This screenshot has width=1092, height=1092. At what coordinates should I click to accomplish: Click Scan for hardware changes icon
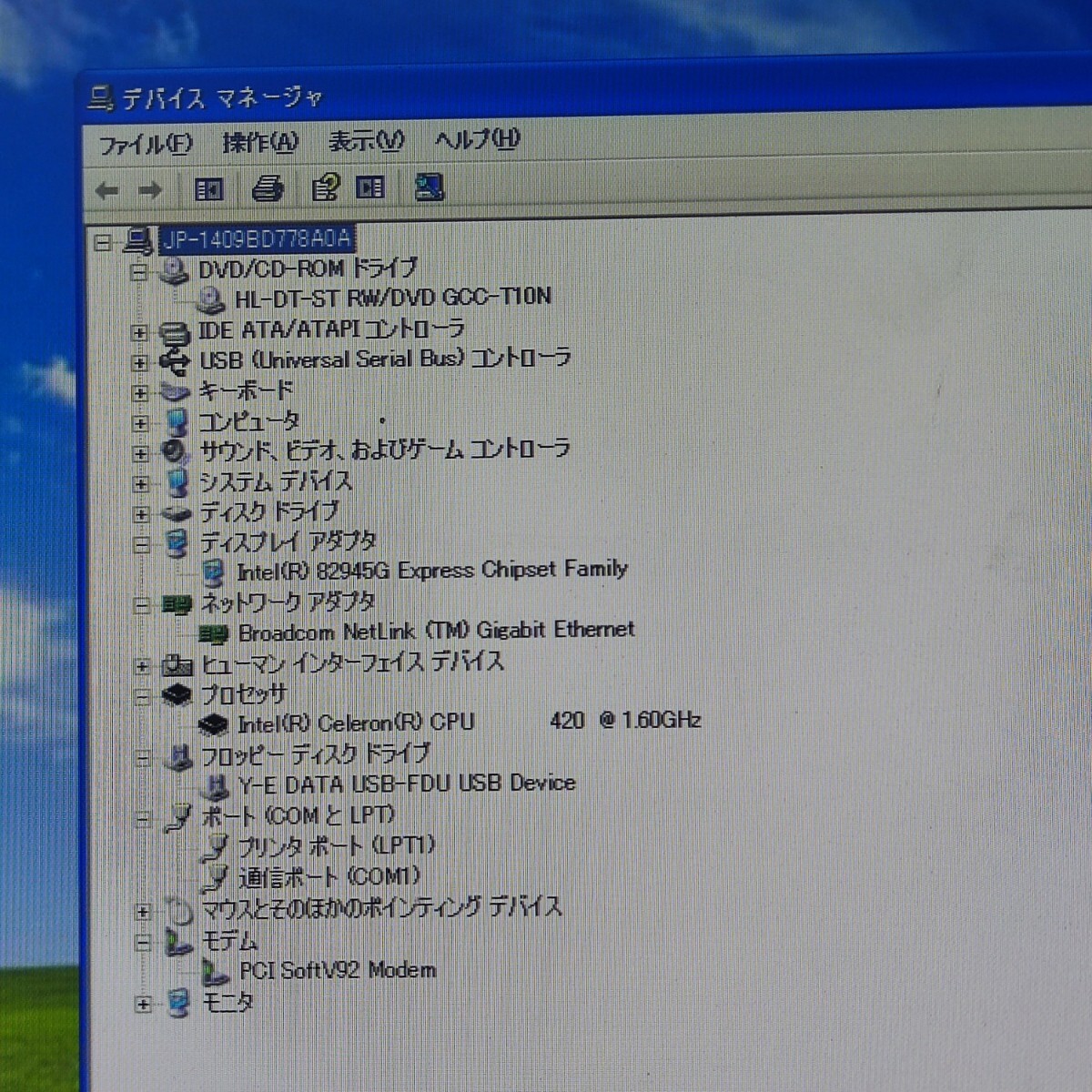click(x=429, y=187)
